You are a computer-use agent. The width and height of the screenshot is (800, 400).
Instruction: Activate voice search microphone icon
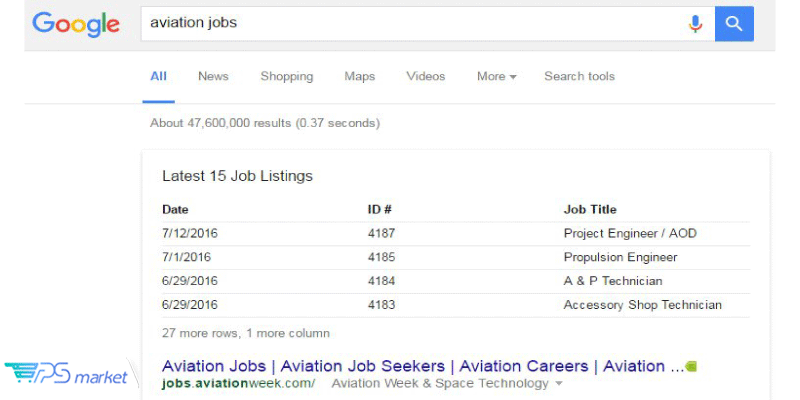coord(695,23)
